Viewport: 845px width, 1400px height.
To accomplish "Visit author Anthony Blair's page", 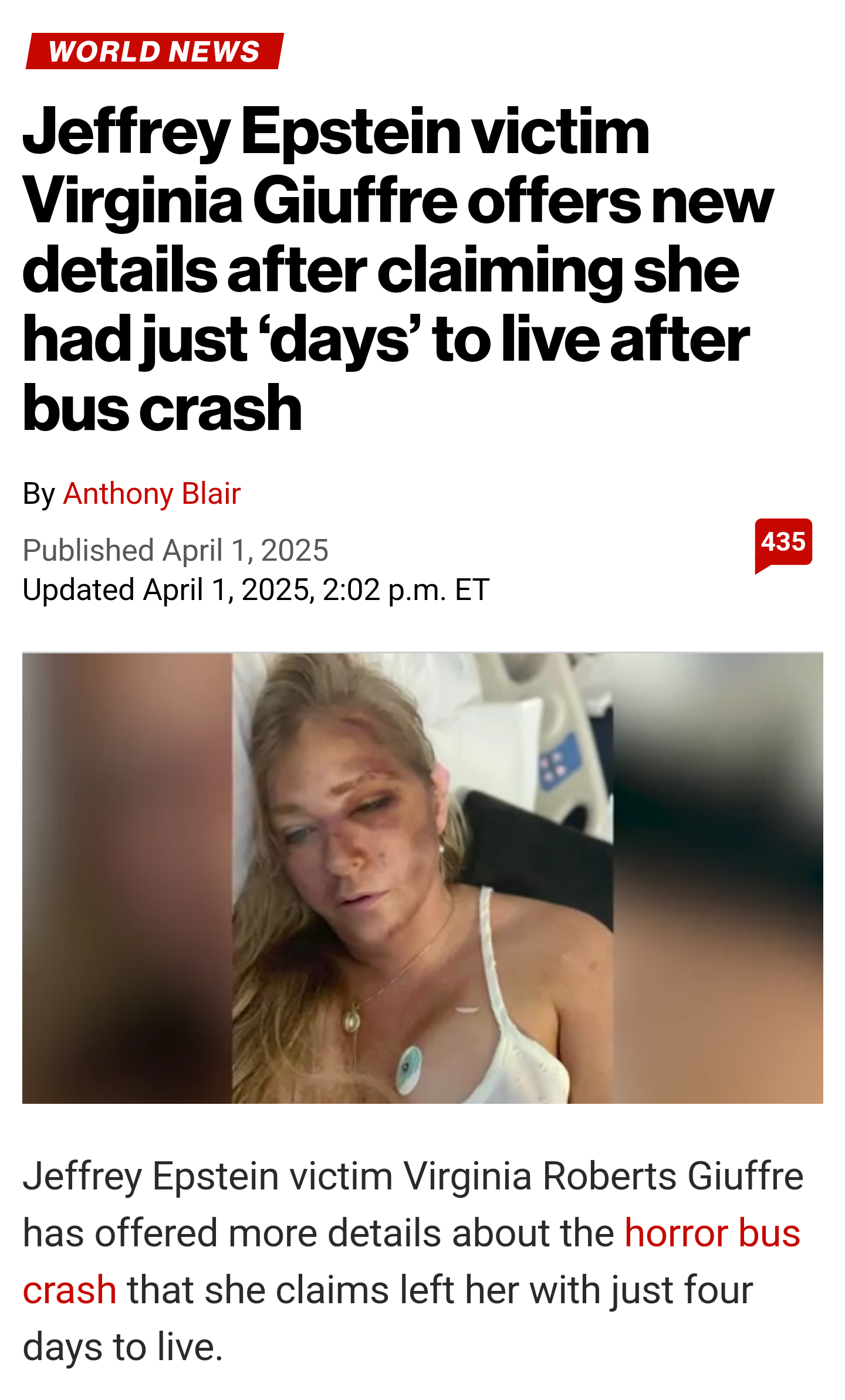I will (x=152, y=493).
